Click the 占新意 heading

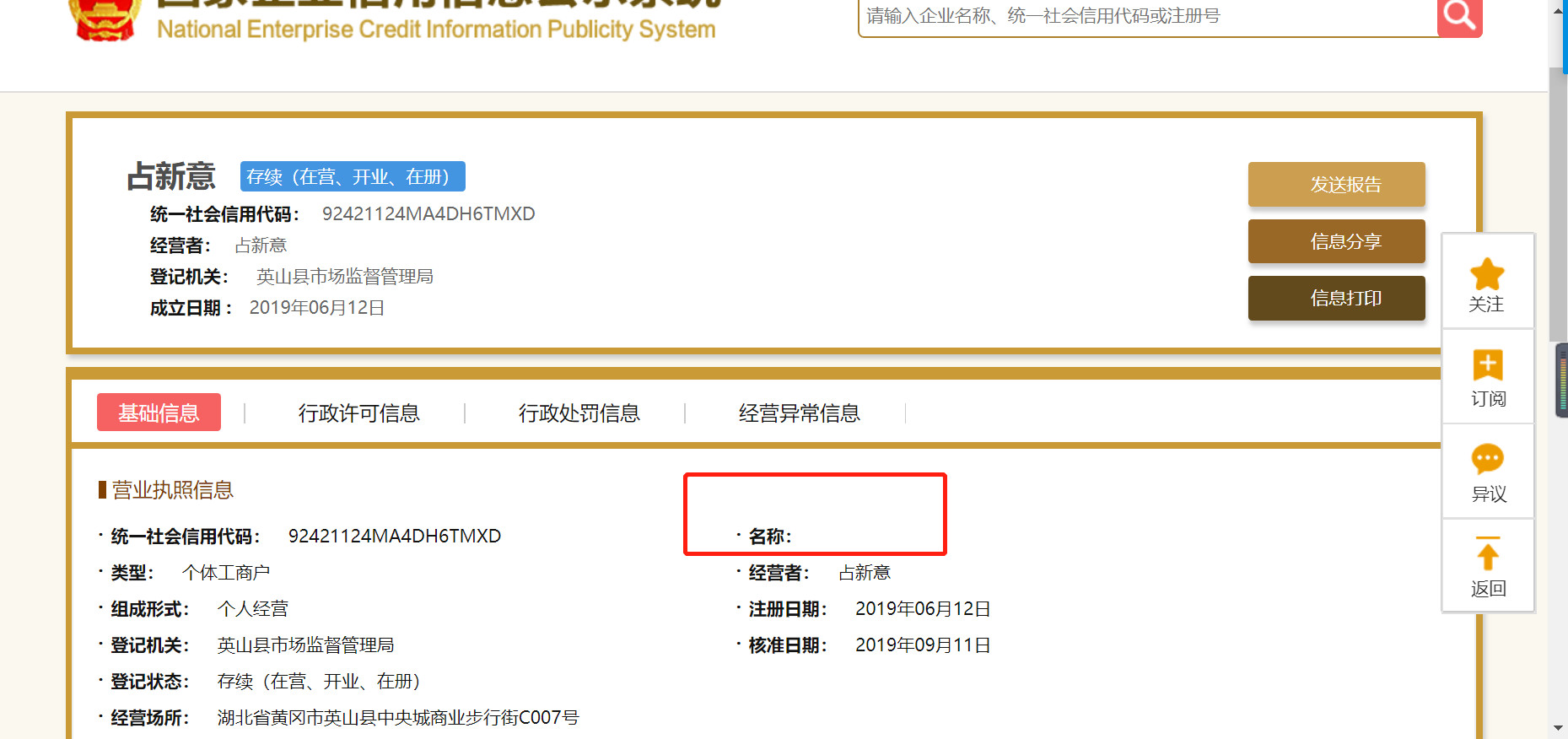tap(171, 176)
